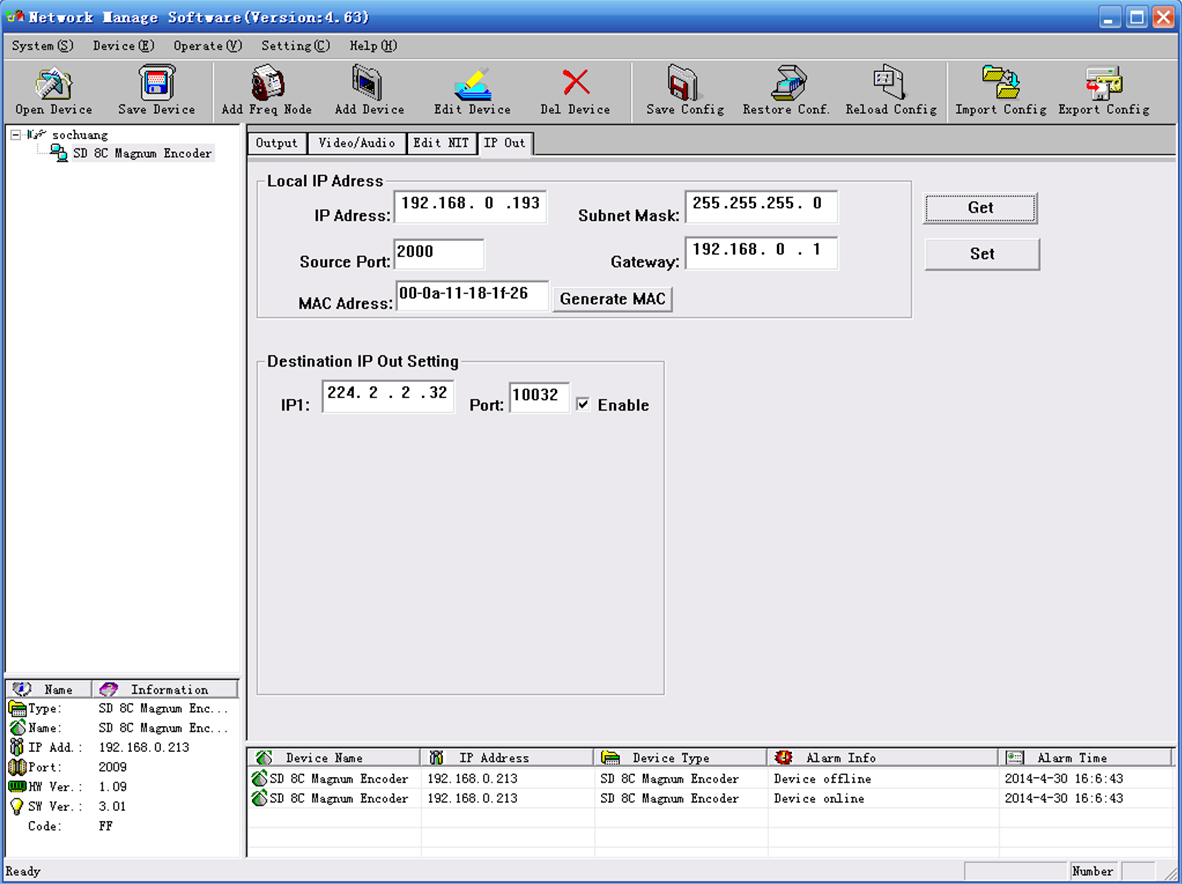Click the Number indicator in status bar
This screenshot has width=1182, height=884.
pos(1092,872)
